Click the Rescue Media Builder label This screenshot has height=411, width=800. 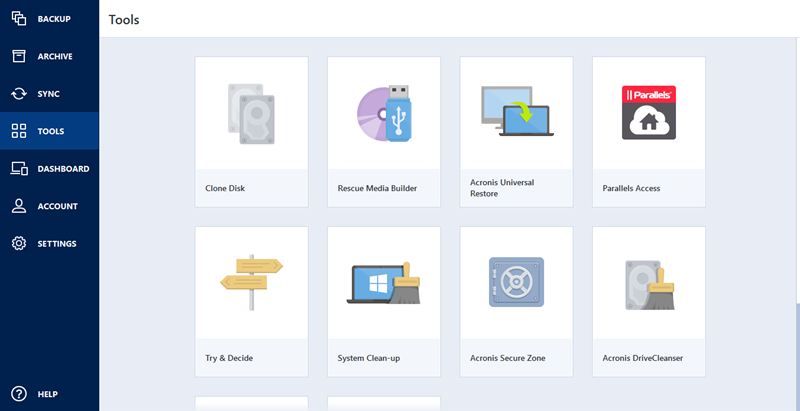tap(377, 188)
